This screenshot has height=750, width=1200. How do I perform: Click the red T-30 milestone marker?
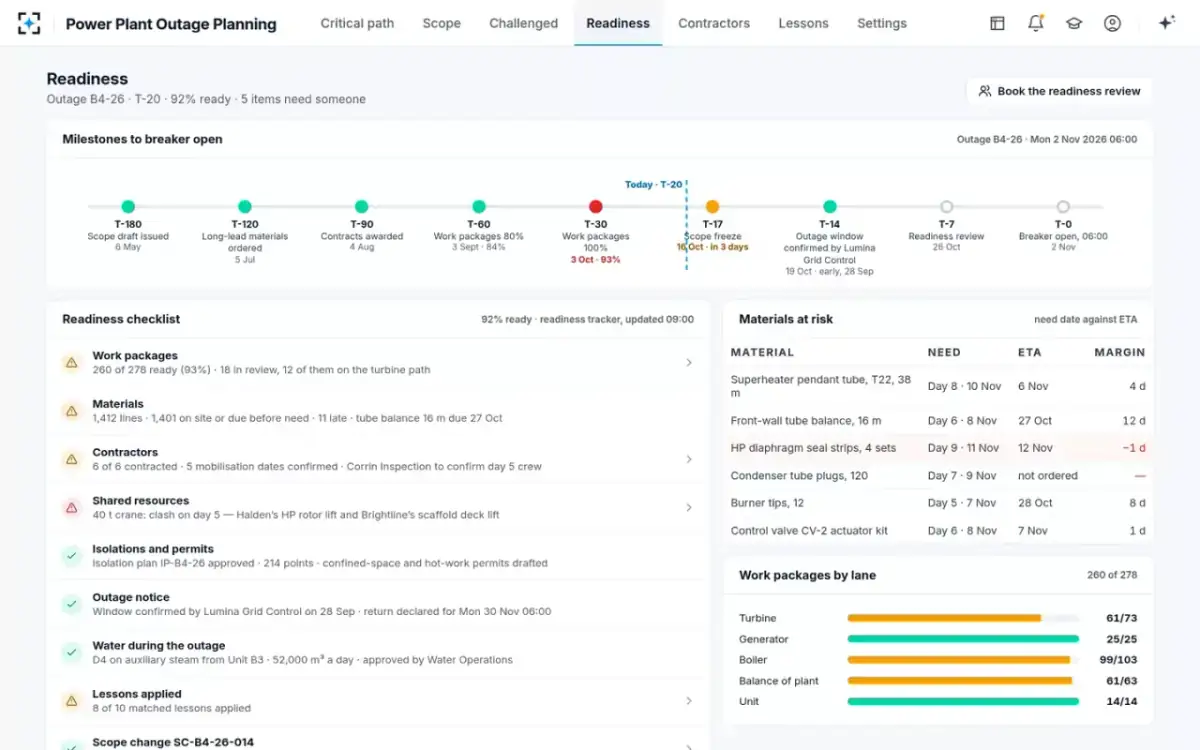(x=596, y=207)
